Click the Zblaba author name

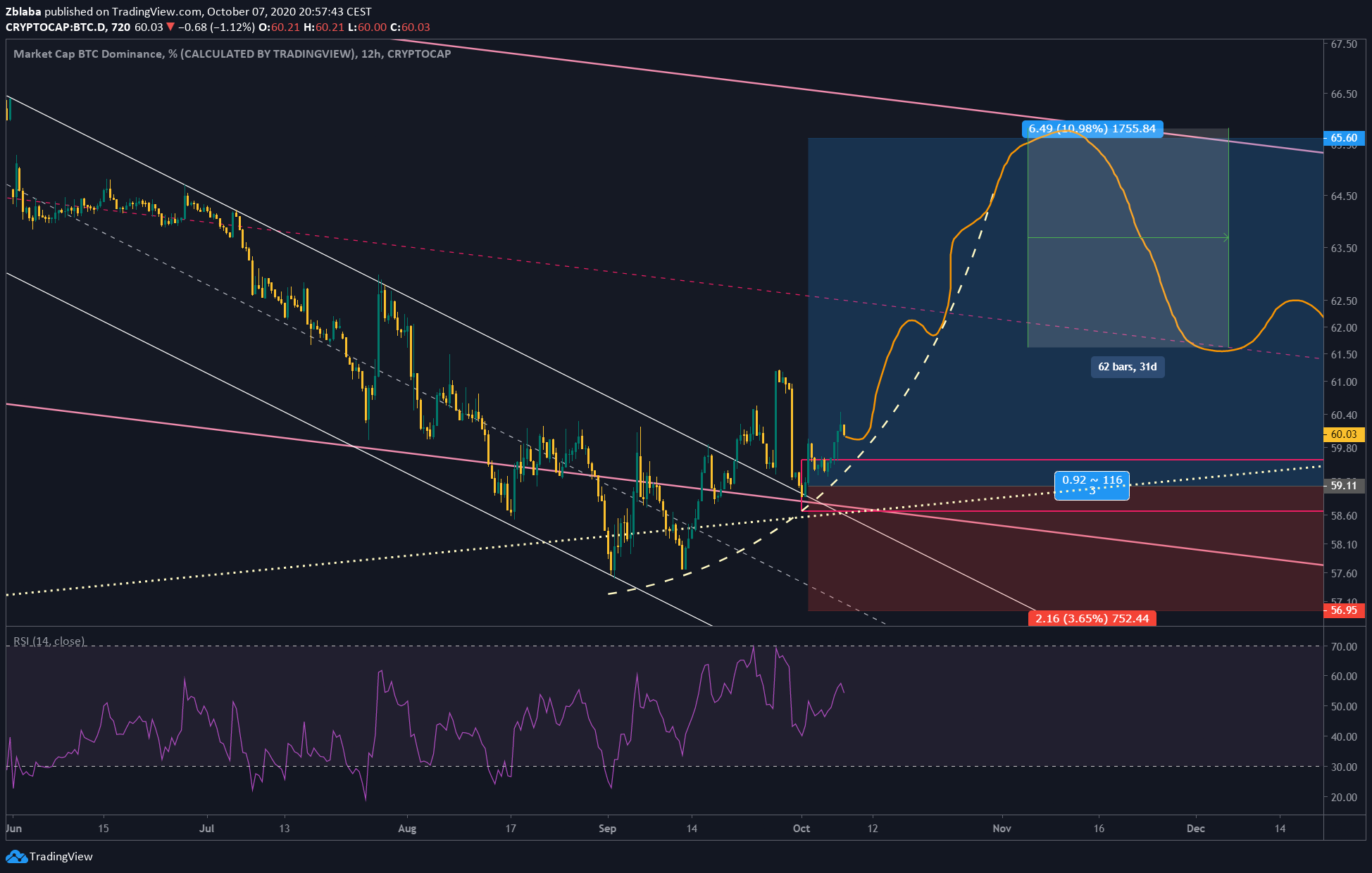(23, 11)
